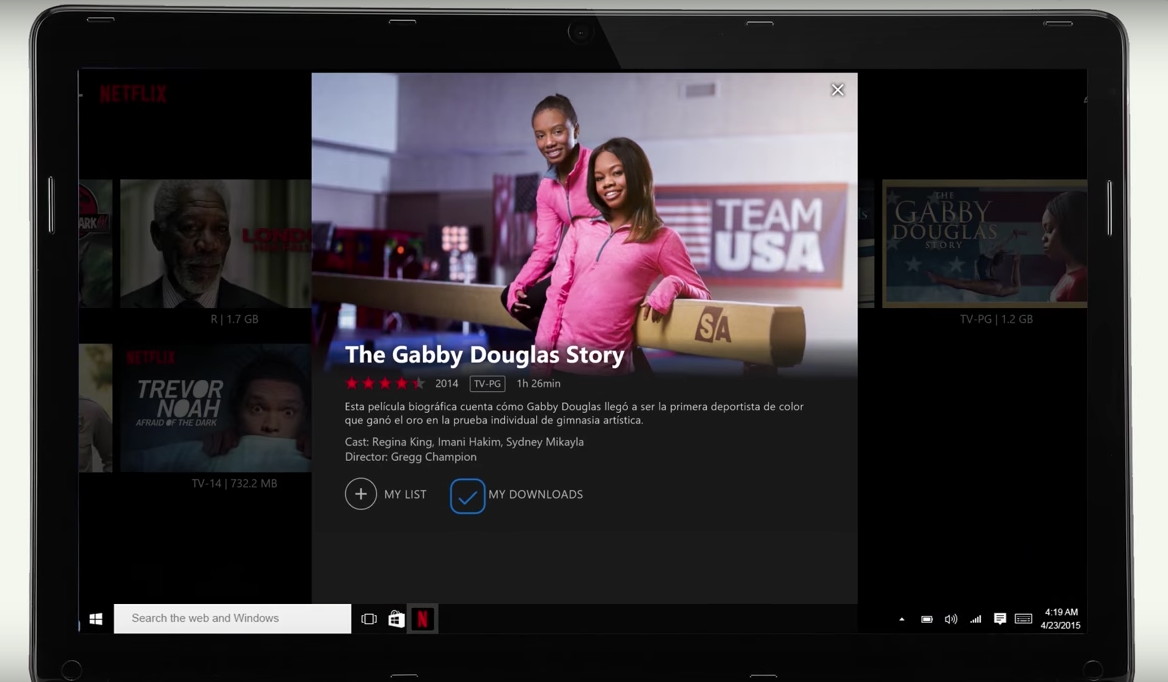The height and width of the screenshot is (682, 1168).
Task: Click the Search the web and Windows box
Action: click(232, 618)
